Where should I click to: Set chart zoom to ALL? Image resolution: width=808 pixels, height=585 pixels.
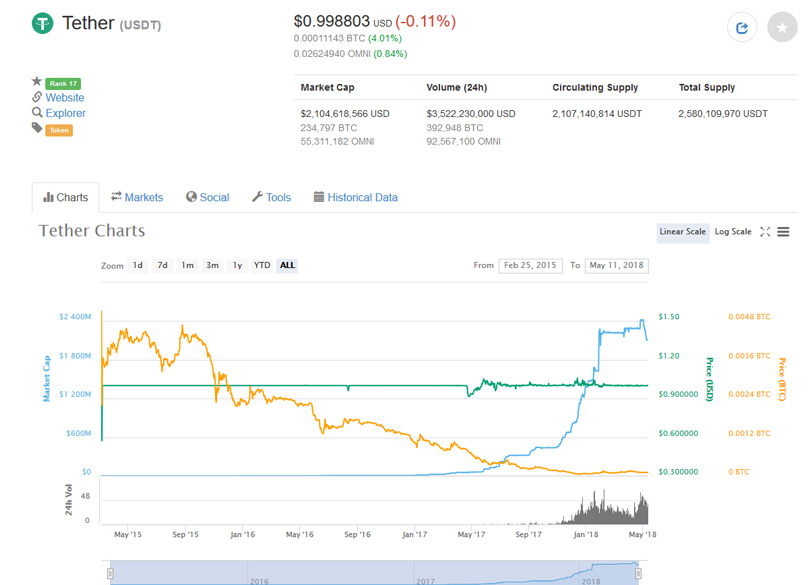(287, 265)
